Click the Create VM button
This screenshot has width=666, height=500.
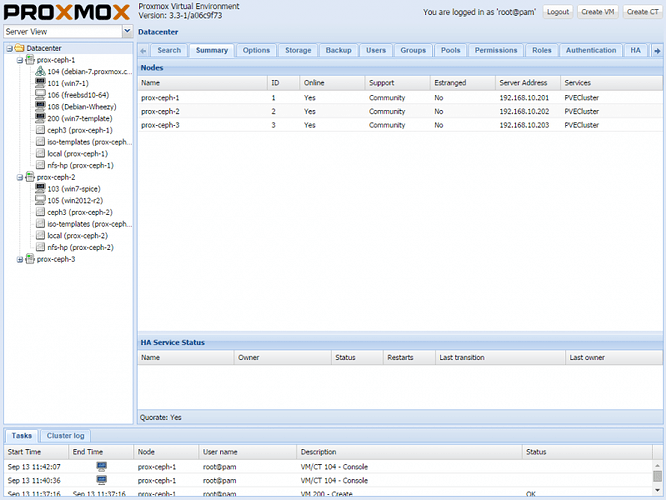pyautogui.click(x=598, y=12)
